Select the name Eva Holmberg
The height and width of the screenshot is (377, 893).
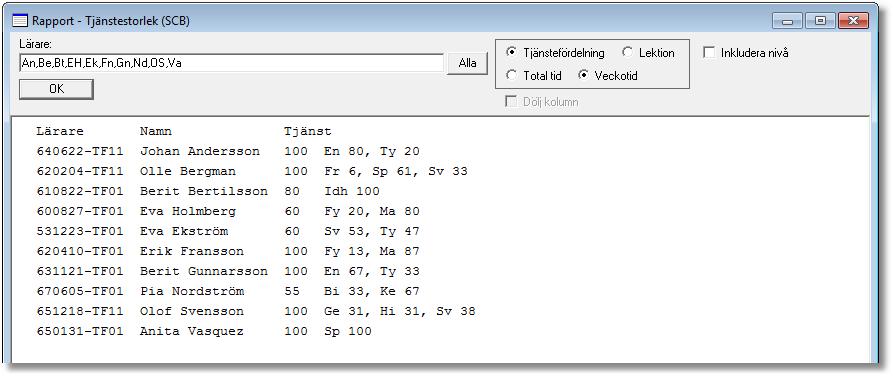[x=188, y=211]
